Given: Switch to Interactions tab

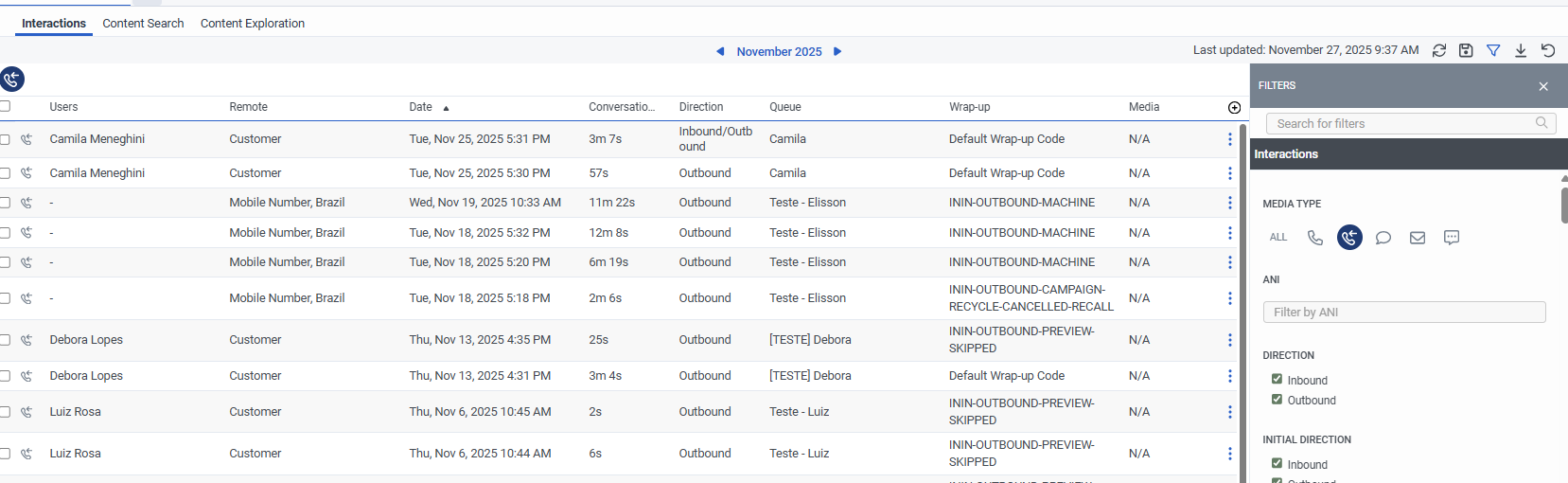Looking at the screenshot, I should coord(54,23).
